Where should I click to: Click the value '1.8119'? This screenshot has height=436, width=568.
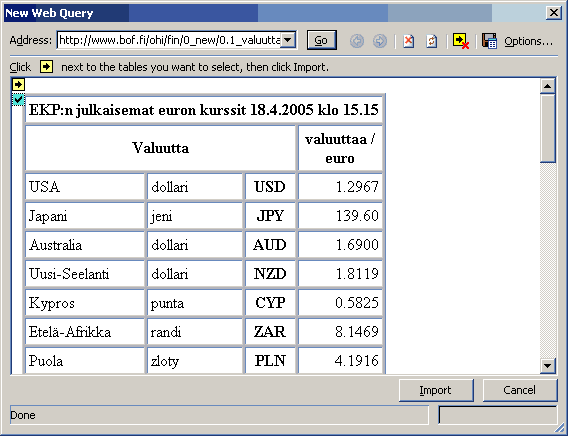tap(357, 274)
